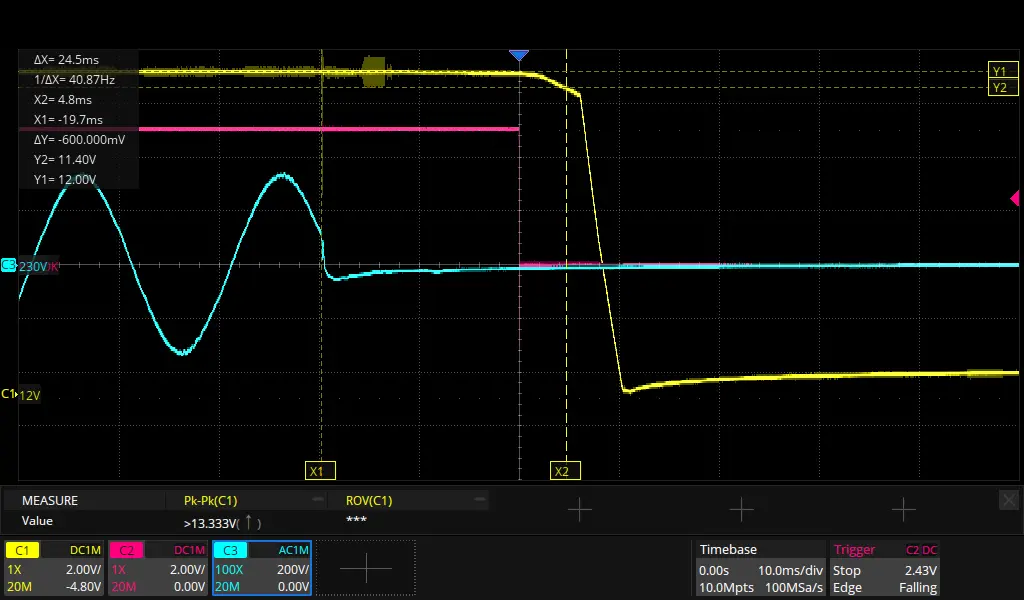Click the X1 cursor label
The width and height of the screenshot is (1024, 600).
coord(319,471)
